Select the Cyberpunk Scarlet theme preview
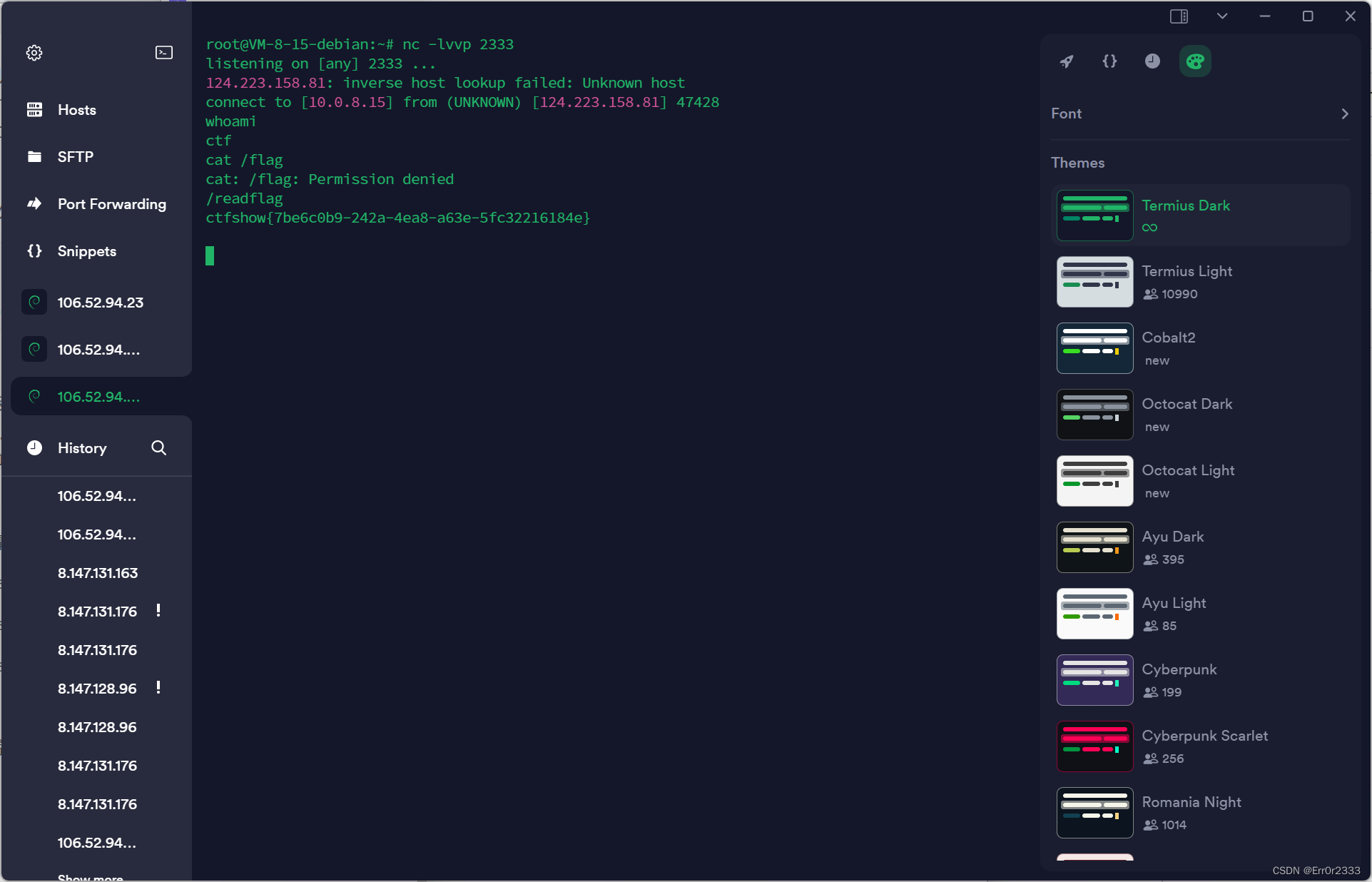 tap(1094, 746)
